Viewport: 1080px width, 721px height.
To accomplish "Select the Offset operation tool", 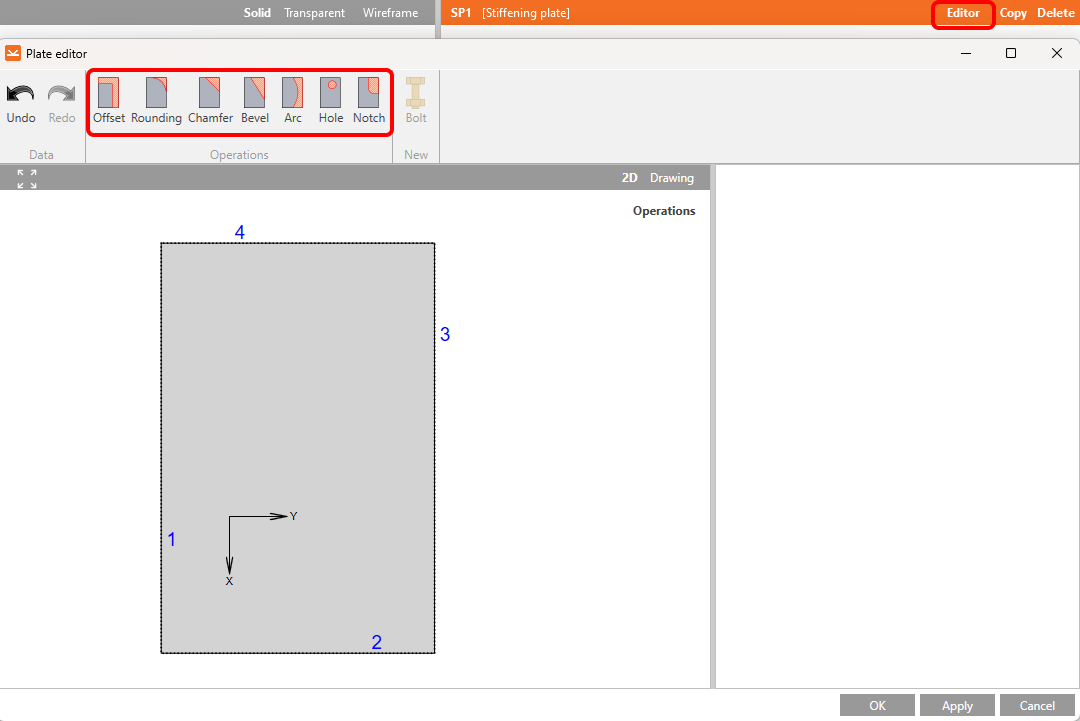I will tap(109, 99).
